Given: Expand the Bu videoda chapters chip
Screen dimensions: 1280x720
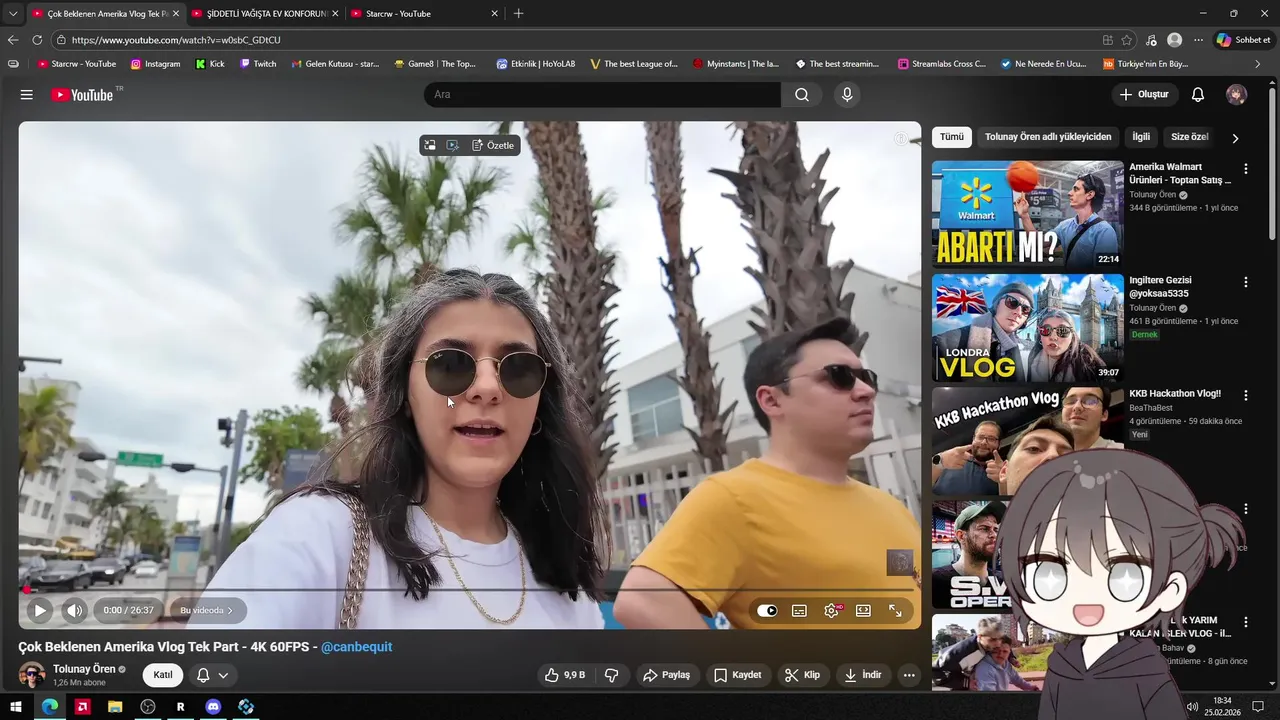Looking at the screenshot, I should [x=206, y=610].
